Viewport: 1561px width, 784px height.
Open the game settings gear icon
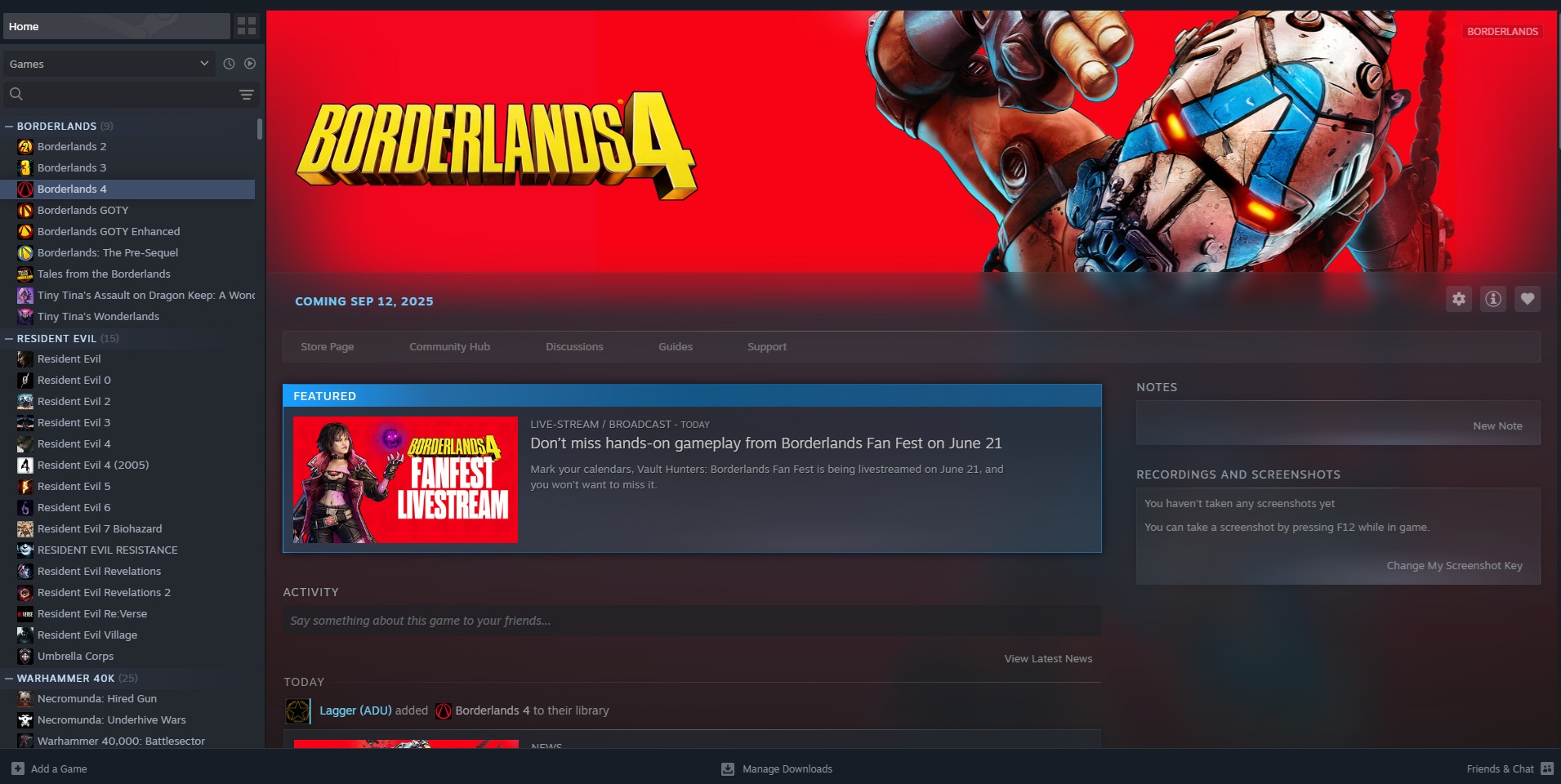(1459, 299)
